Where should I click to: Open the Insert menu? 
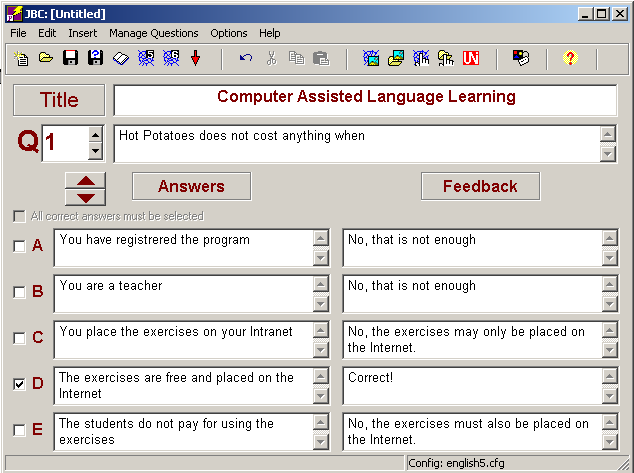pos(82,33)
